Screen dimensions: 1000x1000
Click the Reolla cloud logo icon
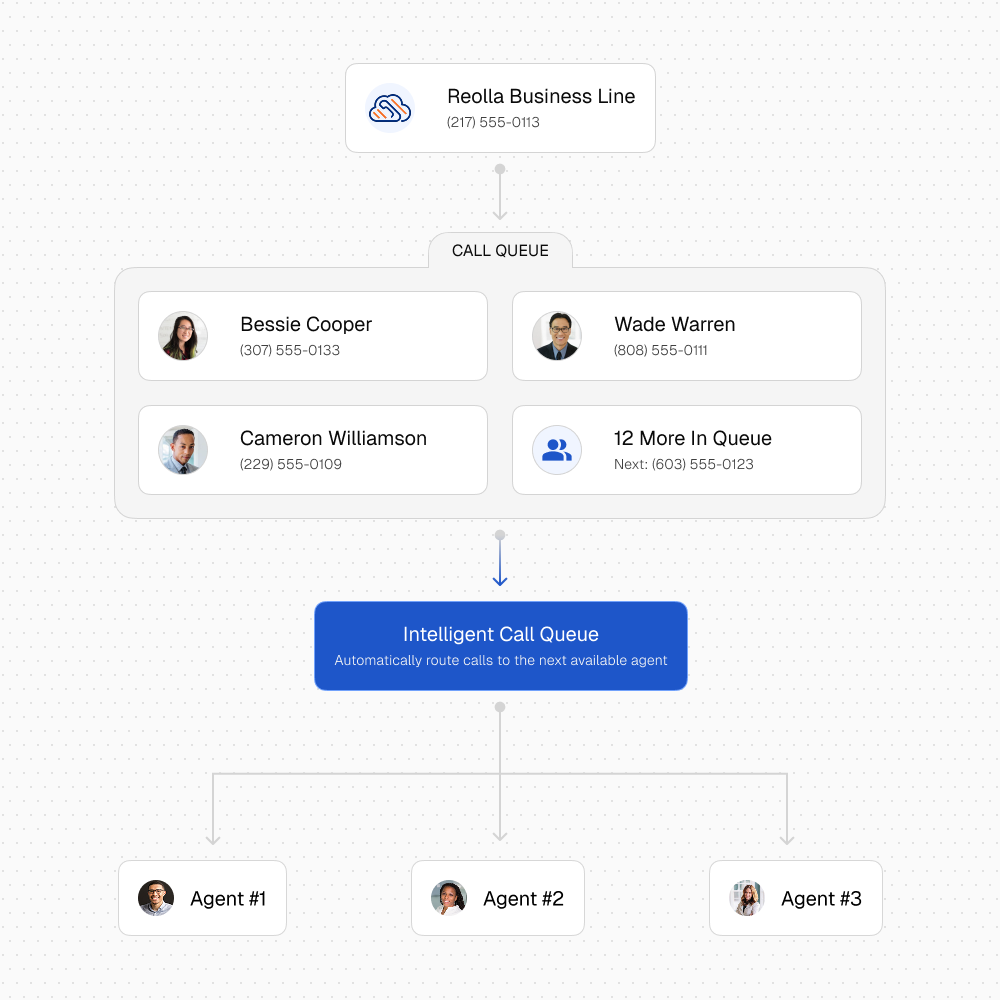click(x=390, y=108)
